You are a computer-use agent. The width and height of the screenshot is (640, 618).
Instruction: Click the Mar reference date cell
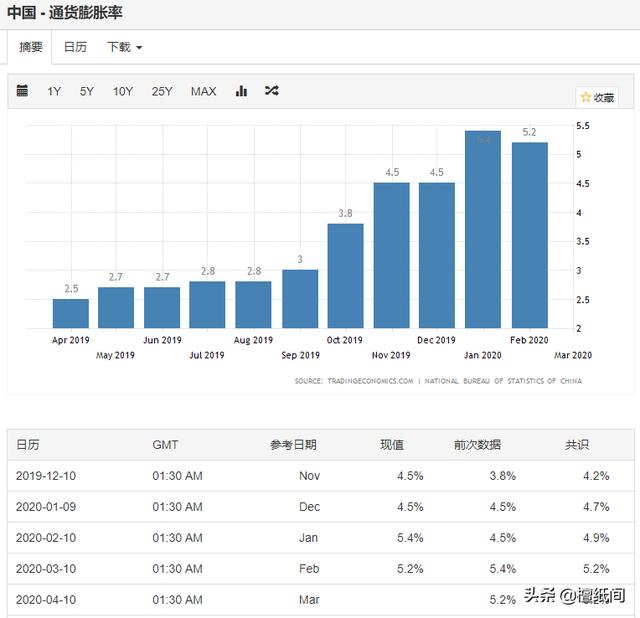click(309, 600)
